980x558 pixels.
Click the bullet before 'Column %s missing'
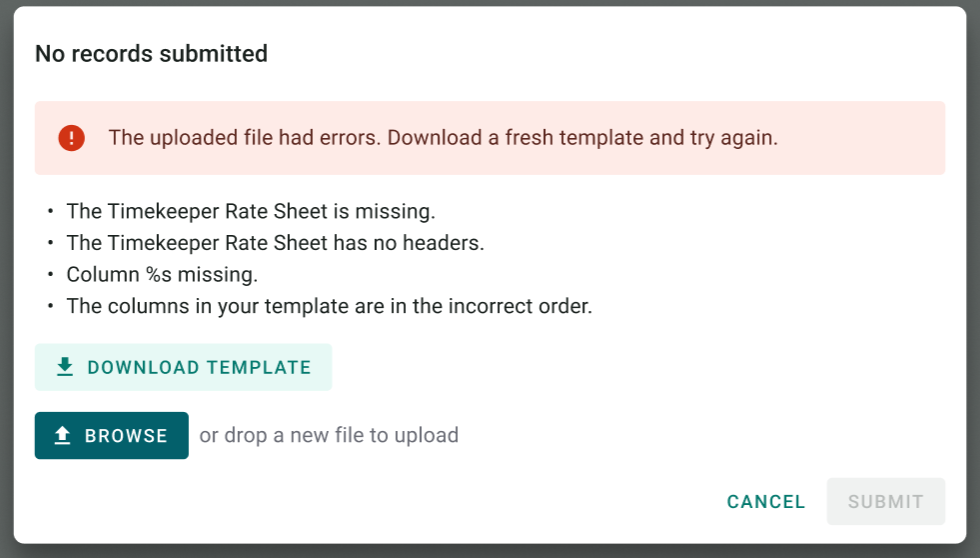click(x=51, y=274)
